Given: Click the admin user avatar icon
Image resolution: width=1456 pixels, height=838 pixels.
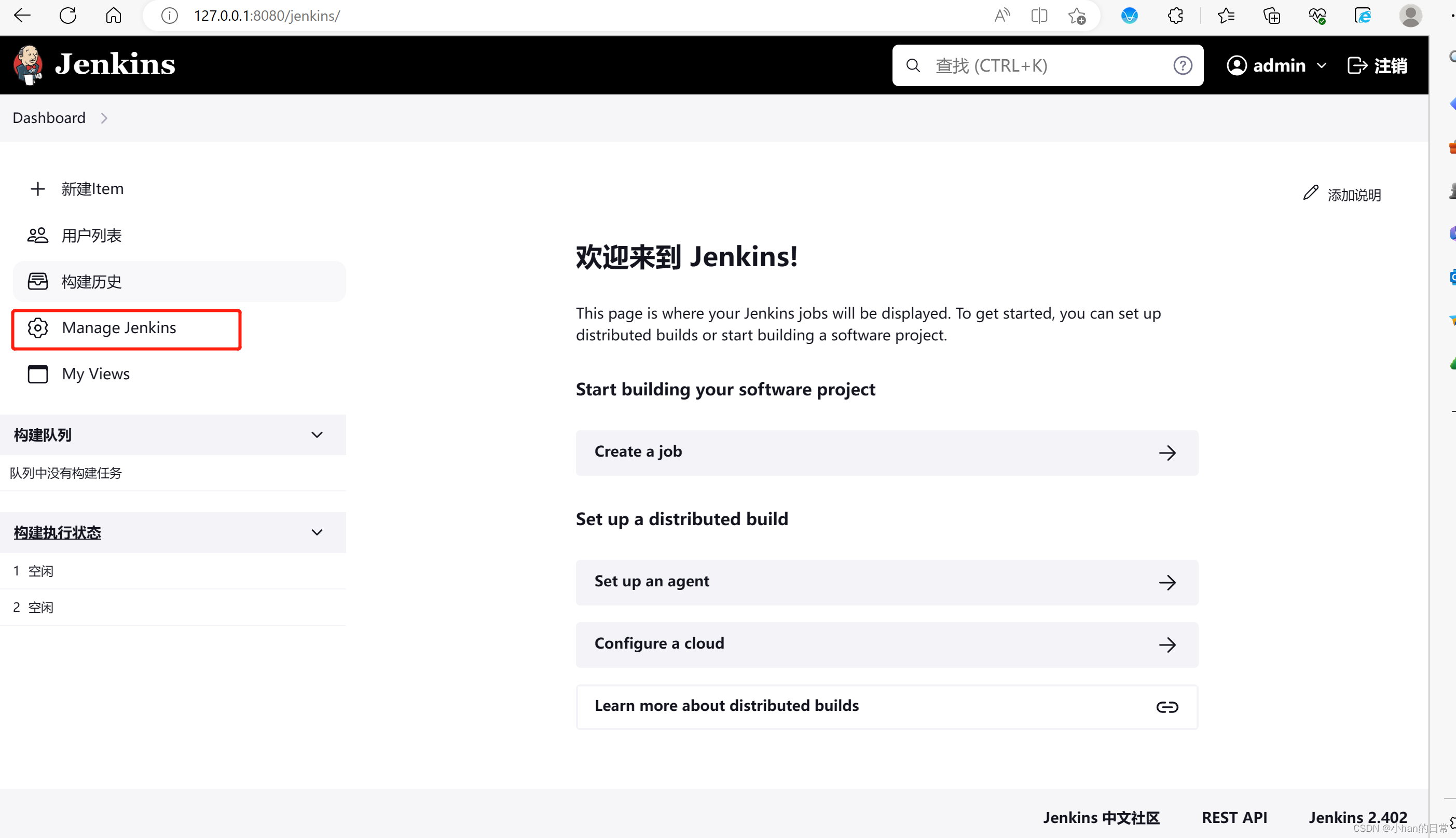Looking at the screenshot, I should pyautogui.click(x=1236, y=65).
